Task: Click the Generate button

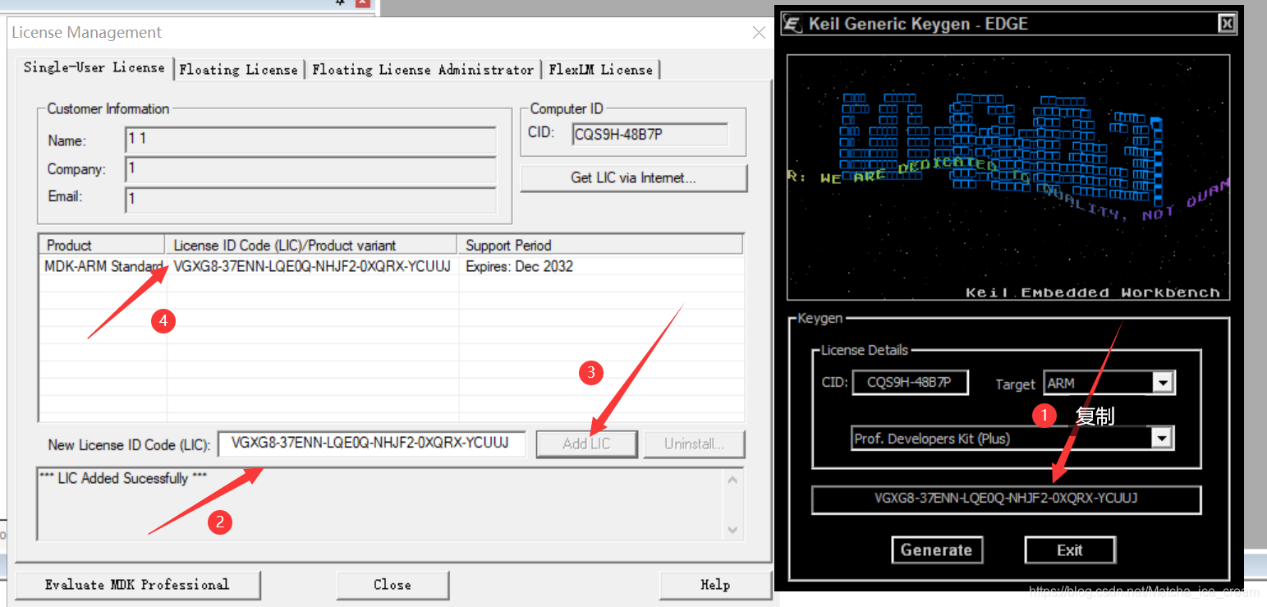Action: 937,550
